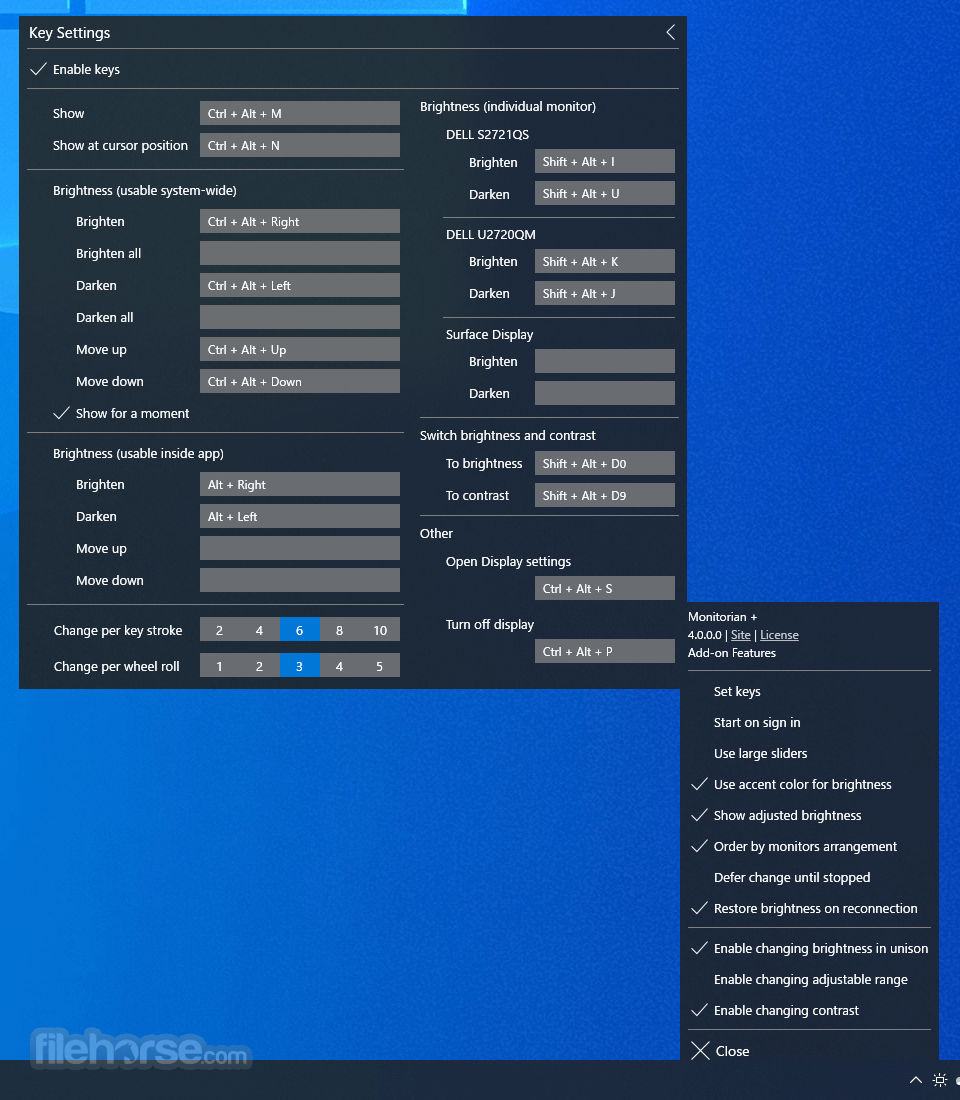Click DELL S2721QS Brighten hotkey field

pos(605,161)
